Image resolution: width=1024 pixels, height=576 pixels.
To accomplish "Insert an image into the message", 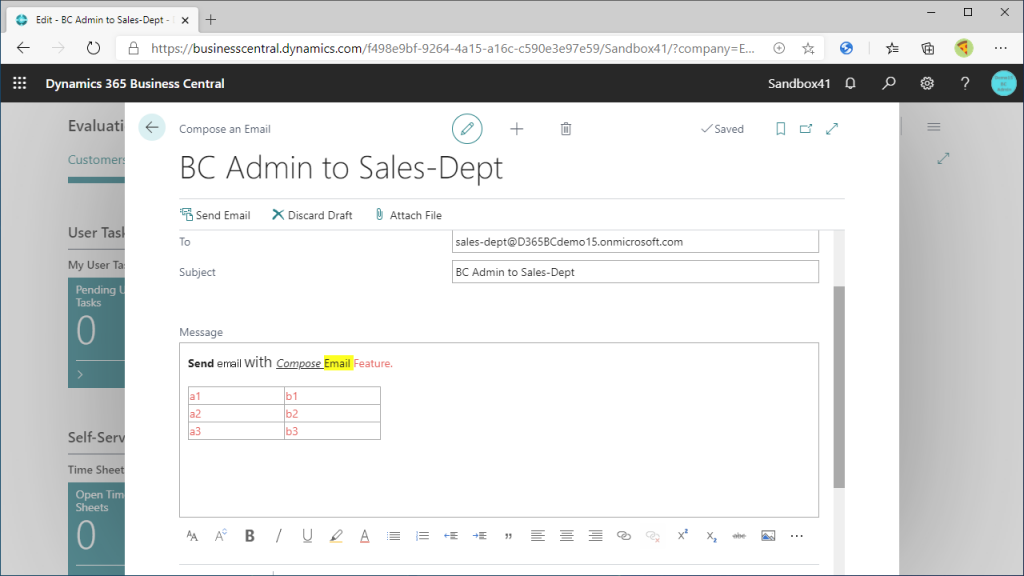I will 768,536.
